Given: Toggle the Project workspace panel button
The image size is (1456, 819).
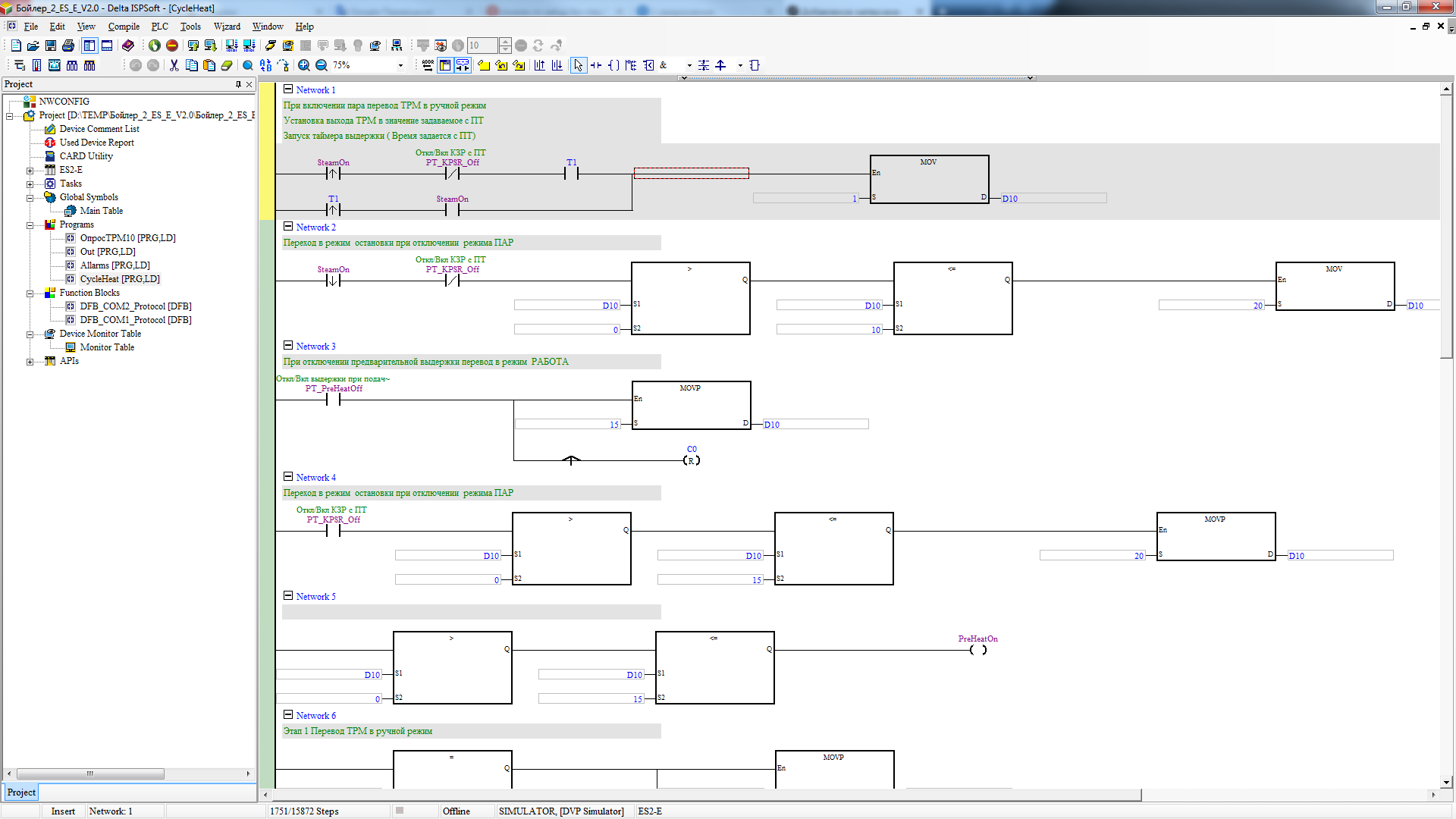Looking at the screenshot, I should pos(89,45).
